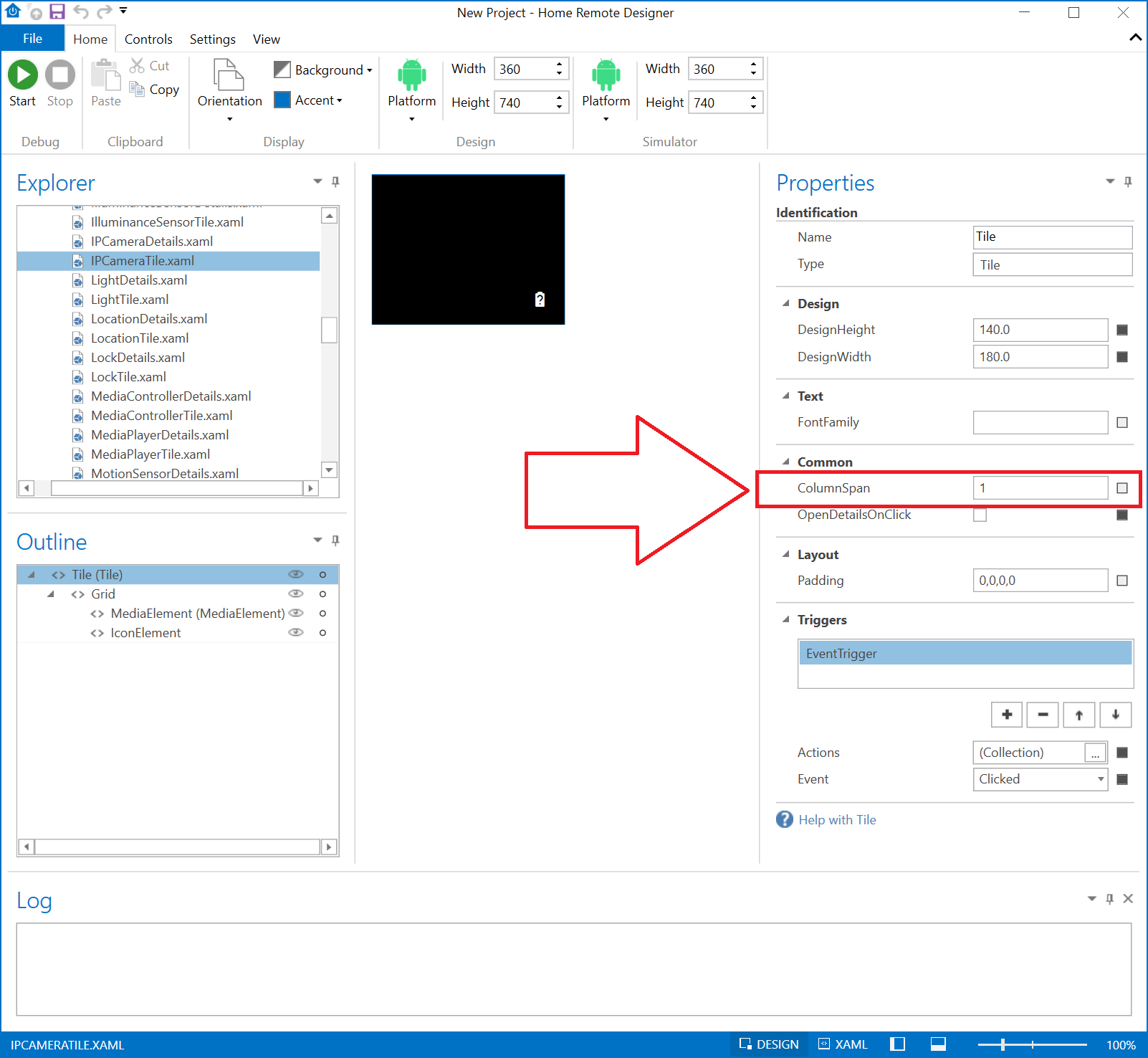Open the Orientation dropdown
The width and height of the screenshot is (1148, 1058).
tap(230, 90)
